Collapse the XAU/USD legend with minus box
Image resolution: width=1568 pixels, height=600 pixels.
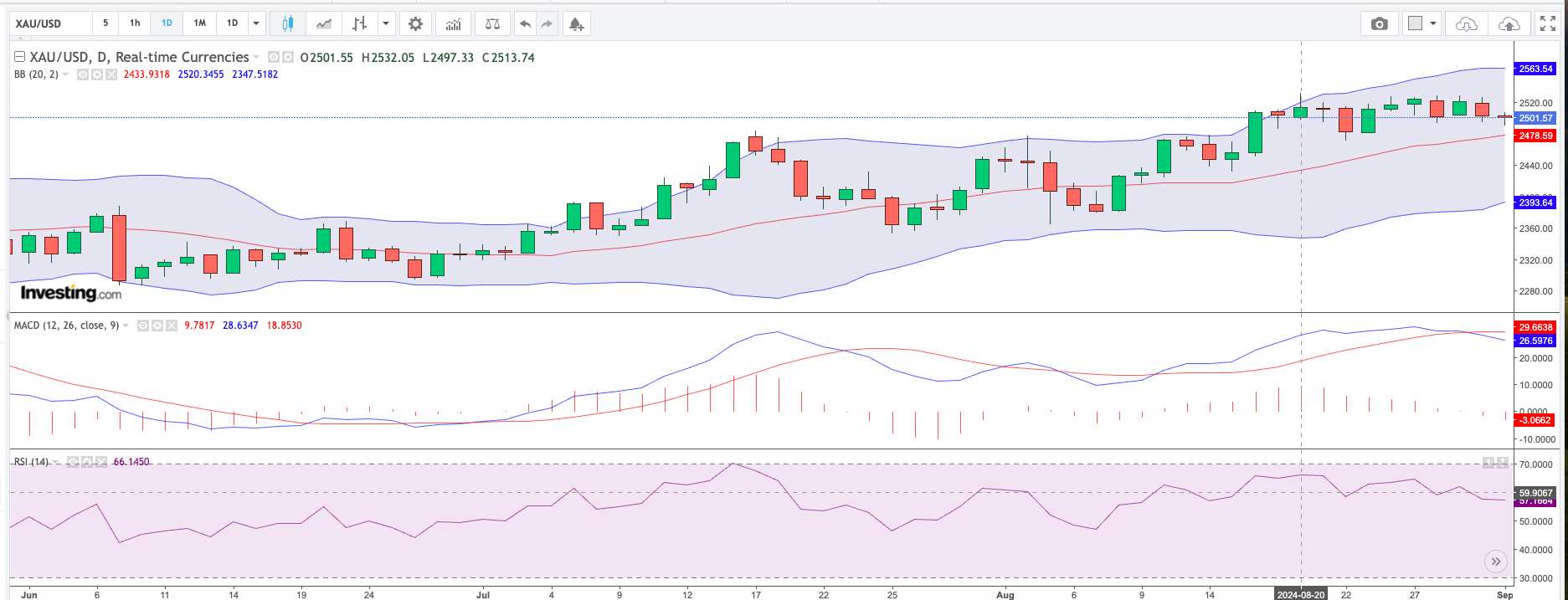point(19,57)
